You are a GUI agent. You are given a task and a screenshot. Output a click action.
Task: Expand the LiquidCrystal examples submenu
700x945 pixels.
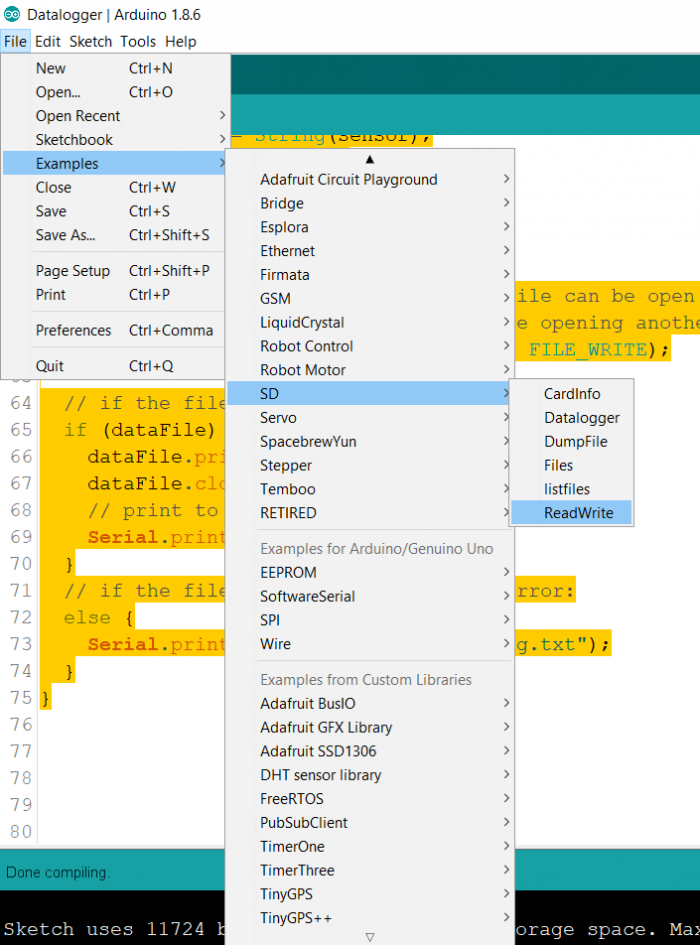[x=370, y=322]
